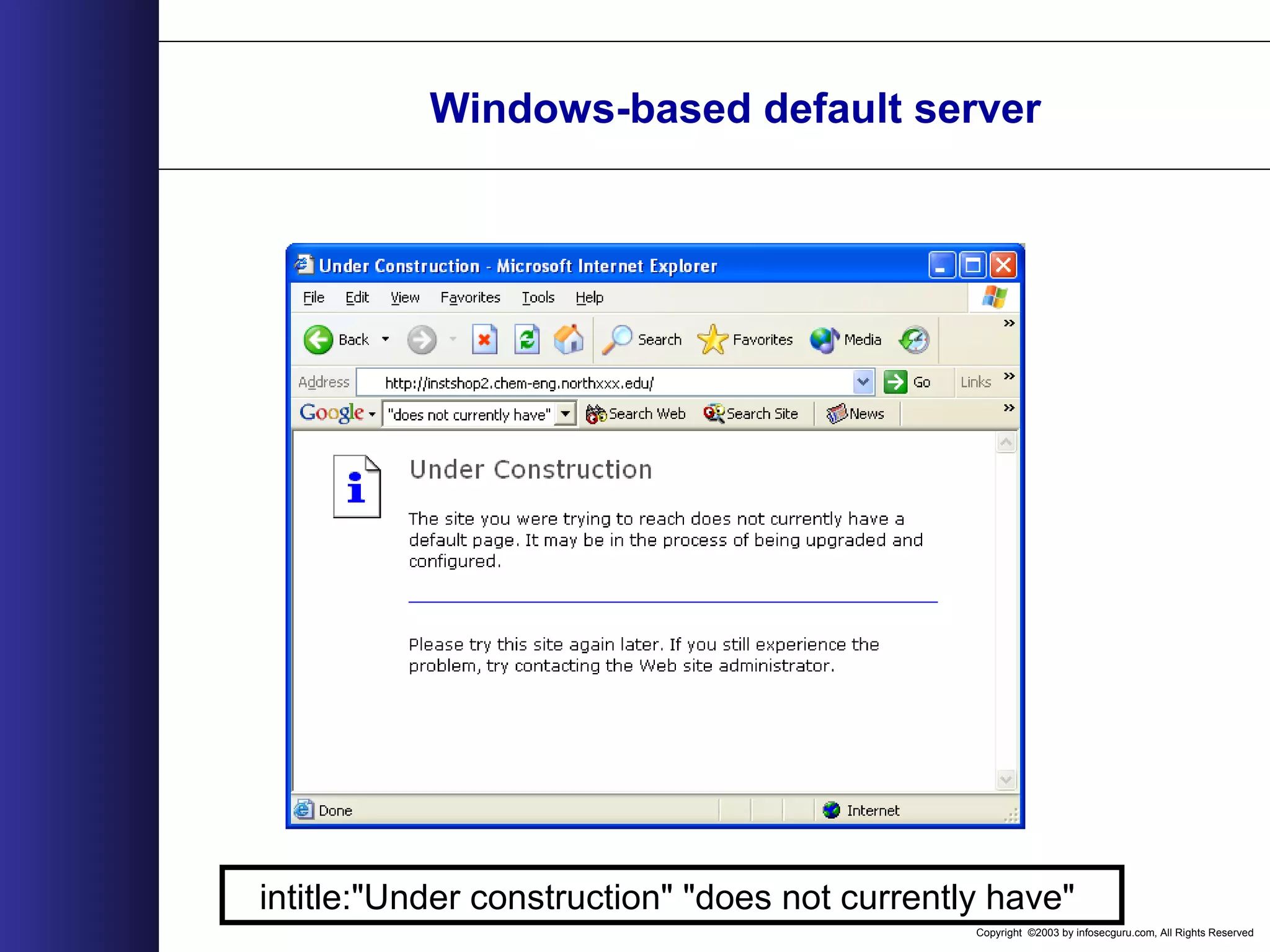Image resolution: width=1270 pixels, height=952 pixels.
Task: Click the window resize grip corner
Action: click(1011, 816)
